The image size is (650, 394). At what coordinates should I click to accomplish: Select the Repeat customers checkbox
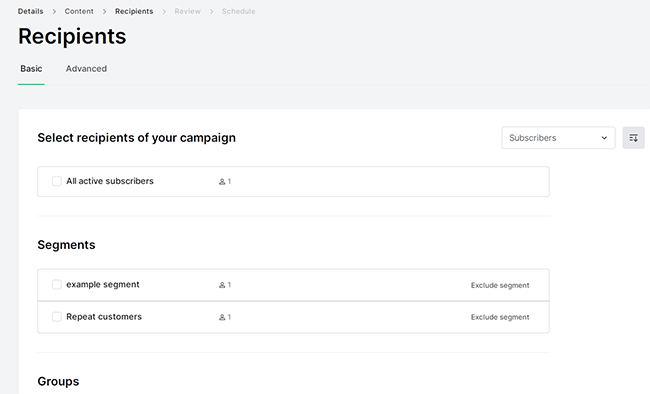[57, 317]
